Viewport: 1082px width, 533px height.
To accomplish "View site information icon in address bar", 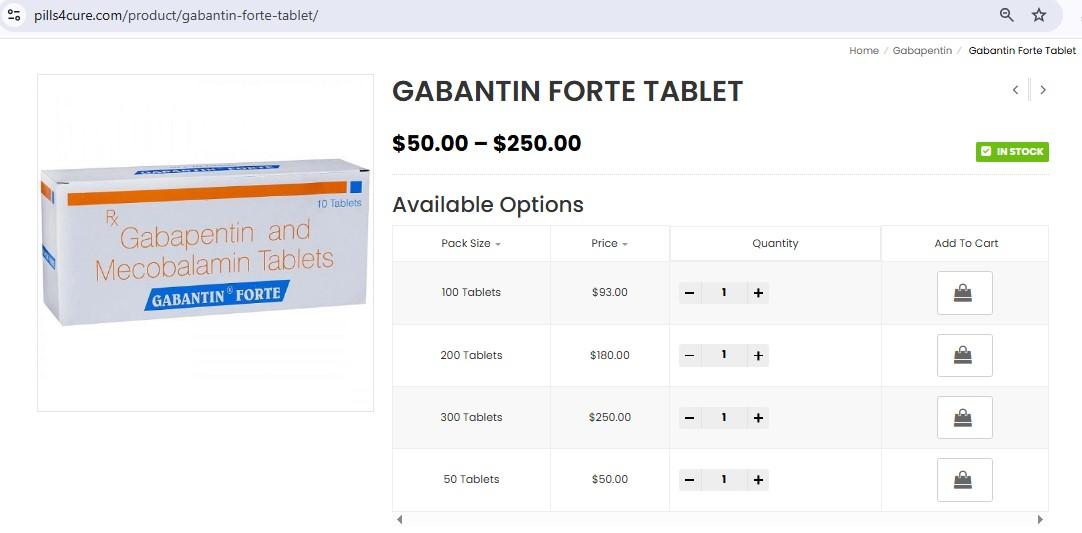I will (x=14, y=16).
